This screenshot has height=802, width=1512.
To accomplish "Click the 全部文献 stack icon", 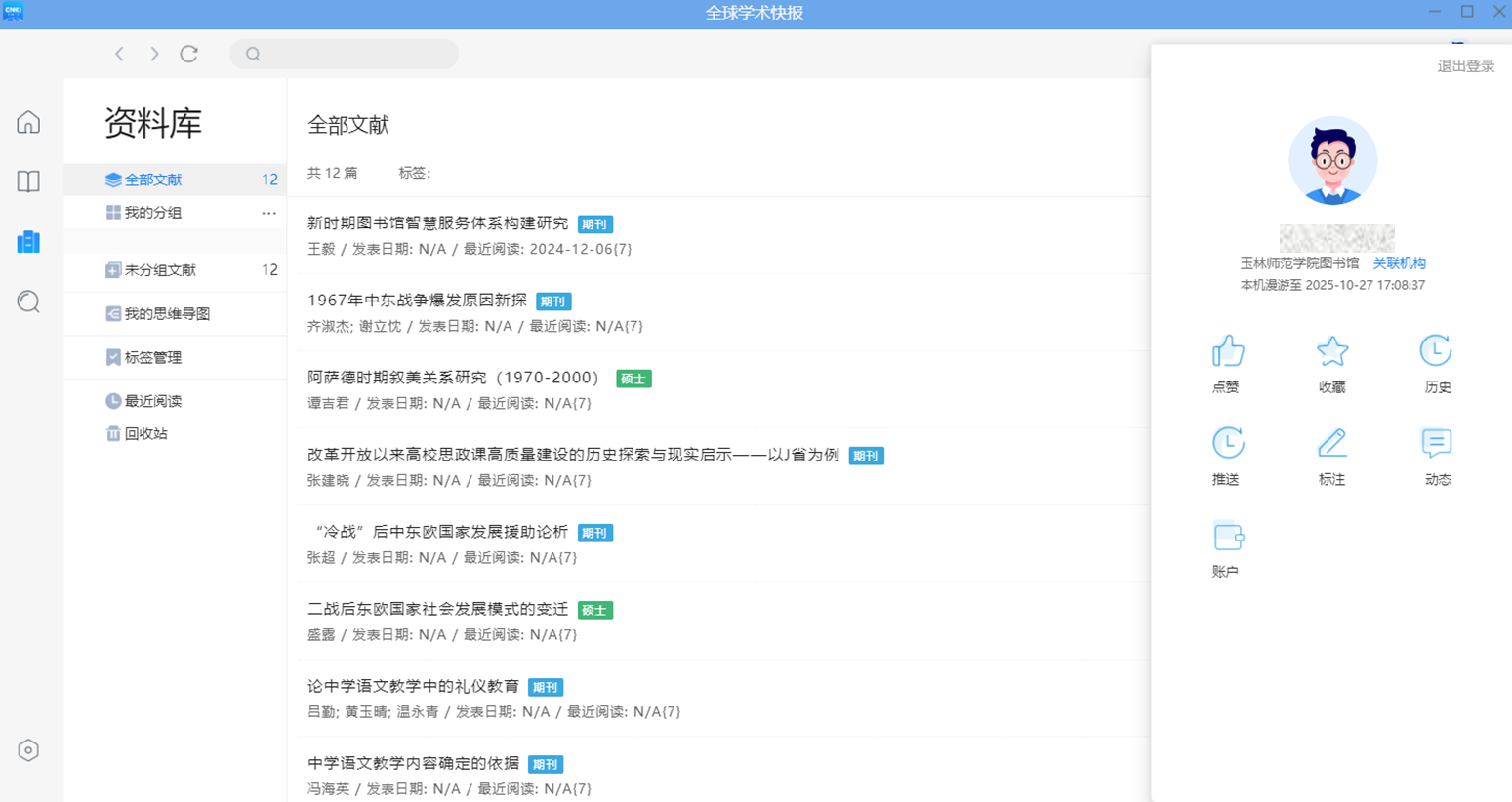I will click(x=113, y=180).
